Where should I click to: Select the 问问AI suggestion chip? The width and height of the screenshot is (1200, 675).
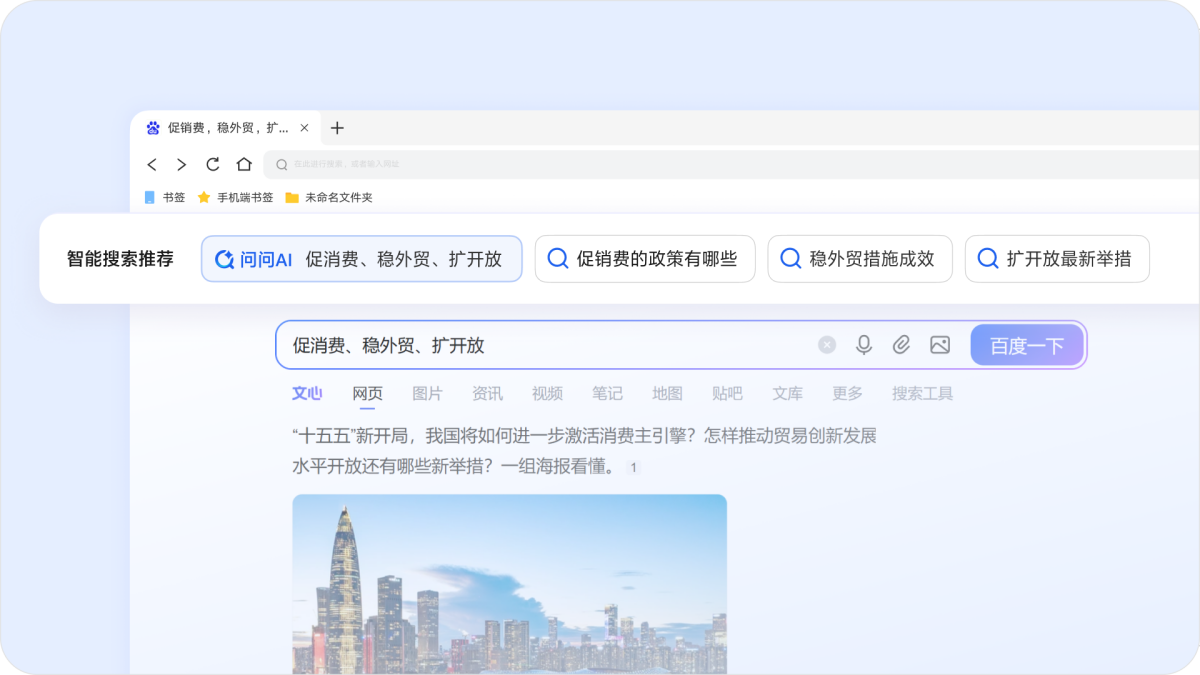[x=361, y=259]
